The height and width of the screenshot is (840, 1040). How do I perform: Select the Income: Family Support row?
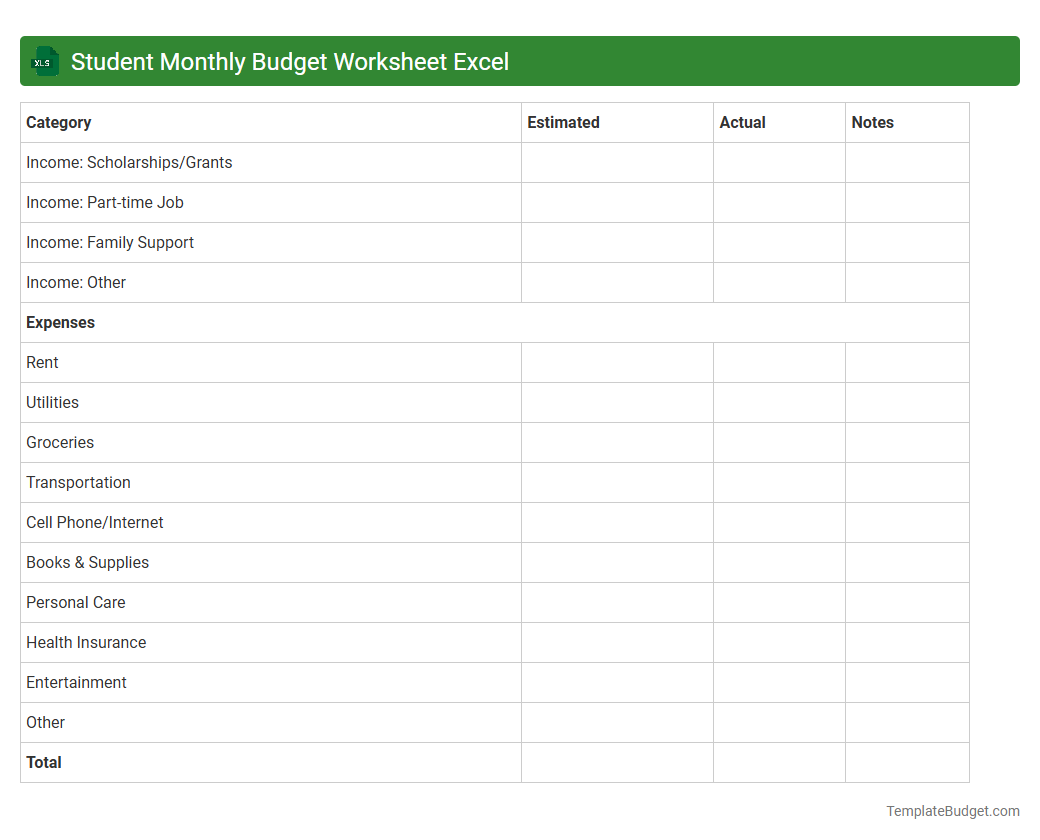[110, 242]
